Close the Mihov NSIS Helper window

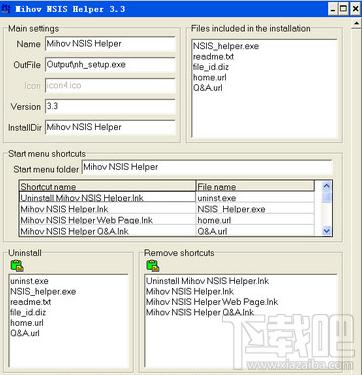pyautogui.click(x=355, y=9)
